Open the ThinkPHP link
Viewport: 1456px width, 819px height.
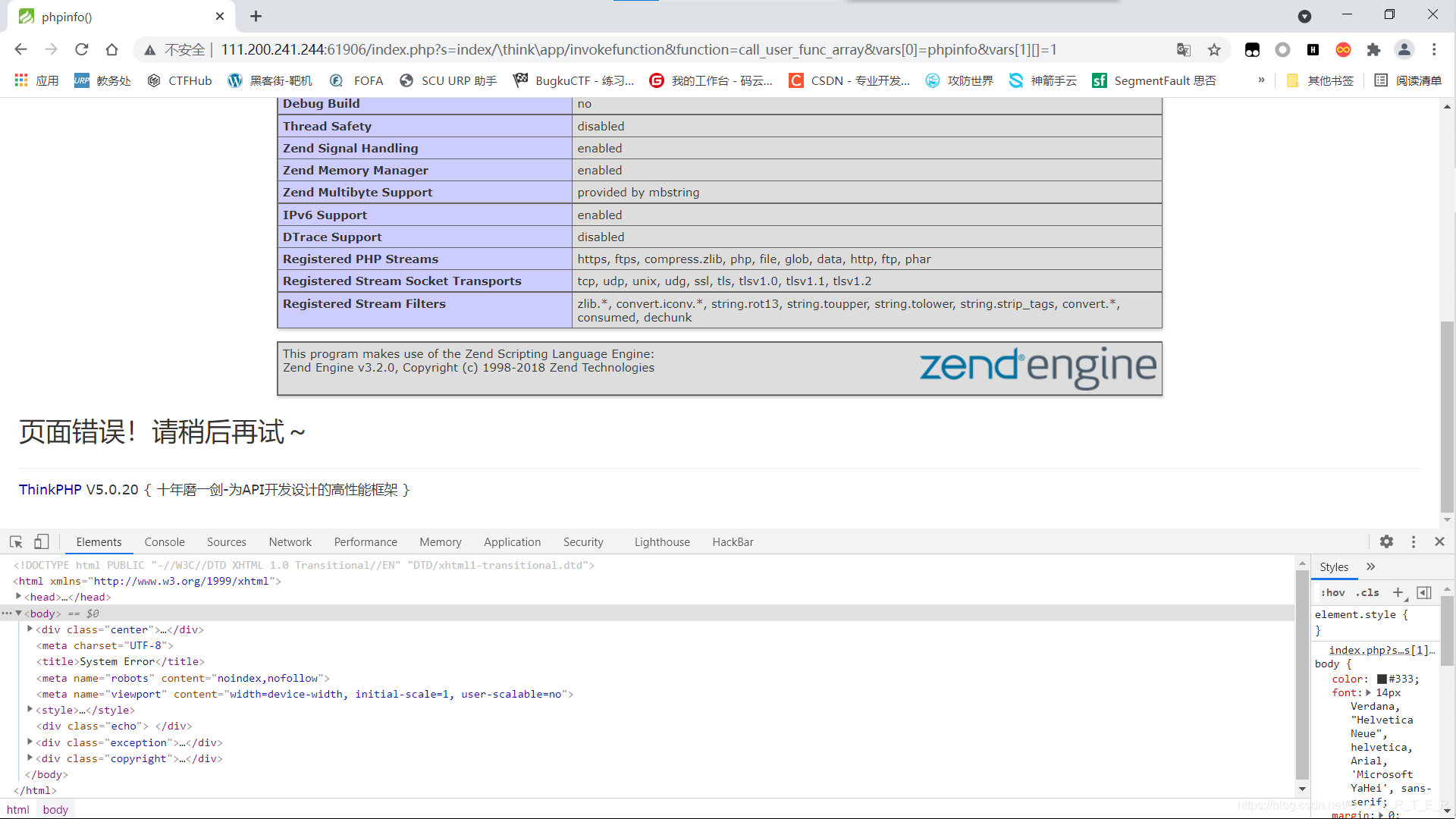[50, 490]
